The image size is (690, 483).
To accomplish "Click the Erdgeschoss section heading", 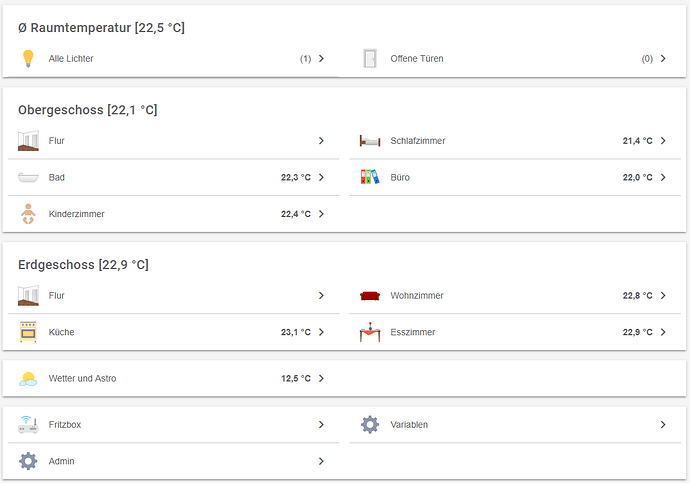I will pyautogui.click(x=83, y=265).
